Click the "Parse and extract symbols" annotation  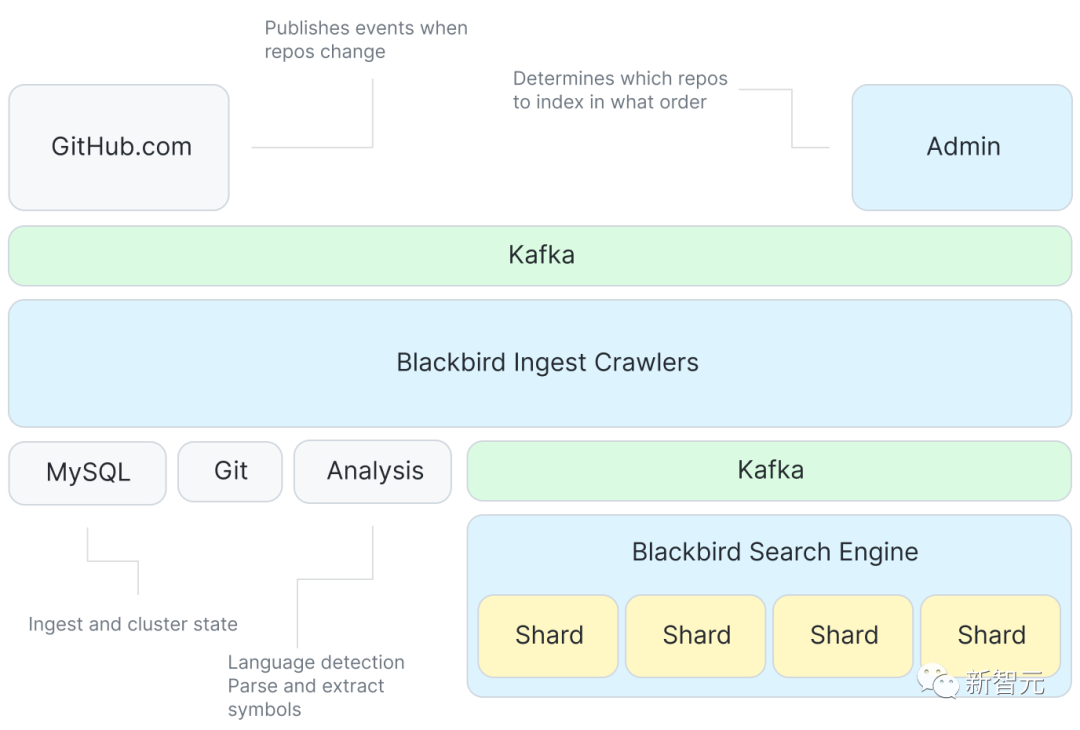click(x=306, y=697)
